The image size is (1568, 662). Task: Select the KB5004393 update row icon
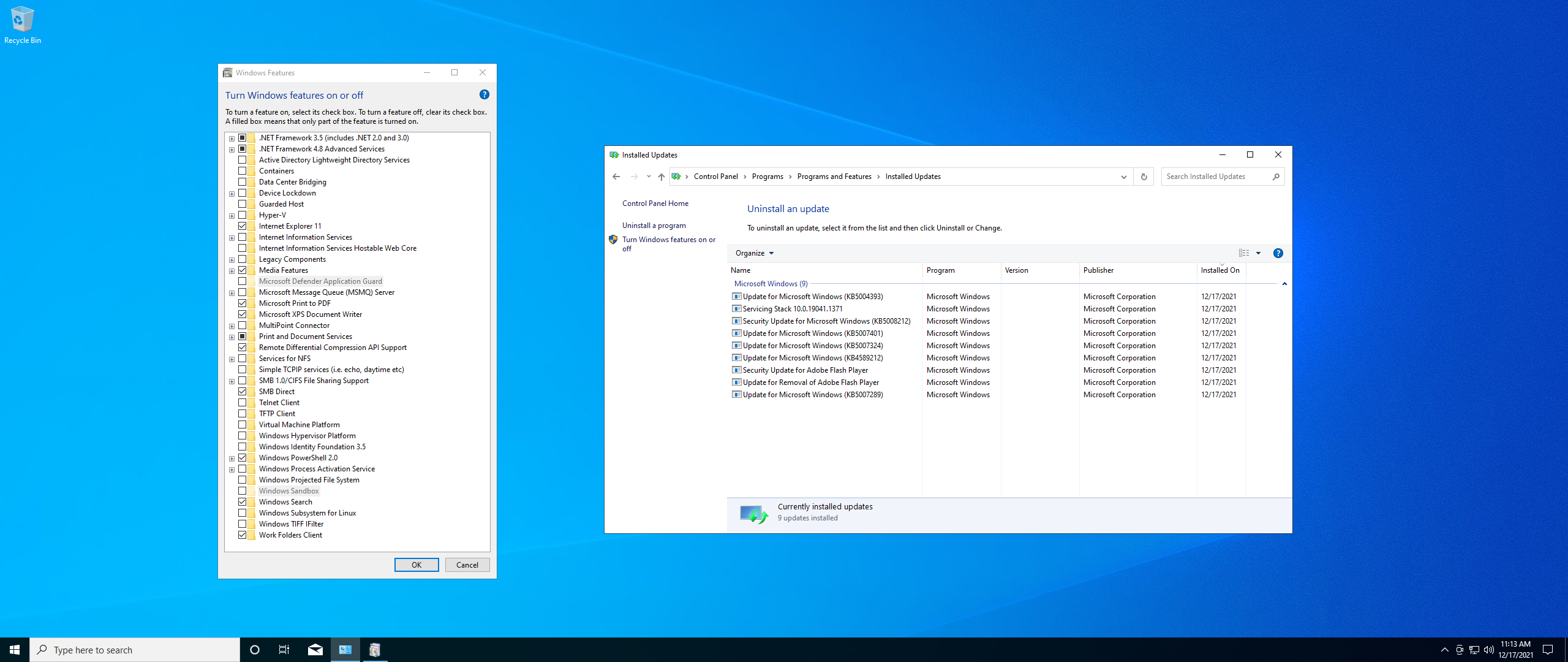[x=737, y=297]
